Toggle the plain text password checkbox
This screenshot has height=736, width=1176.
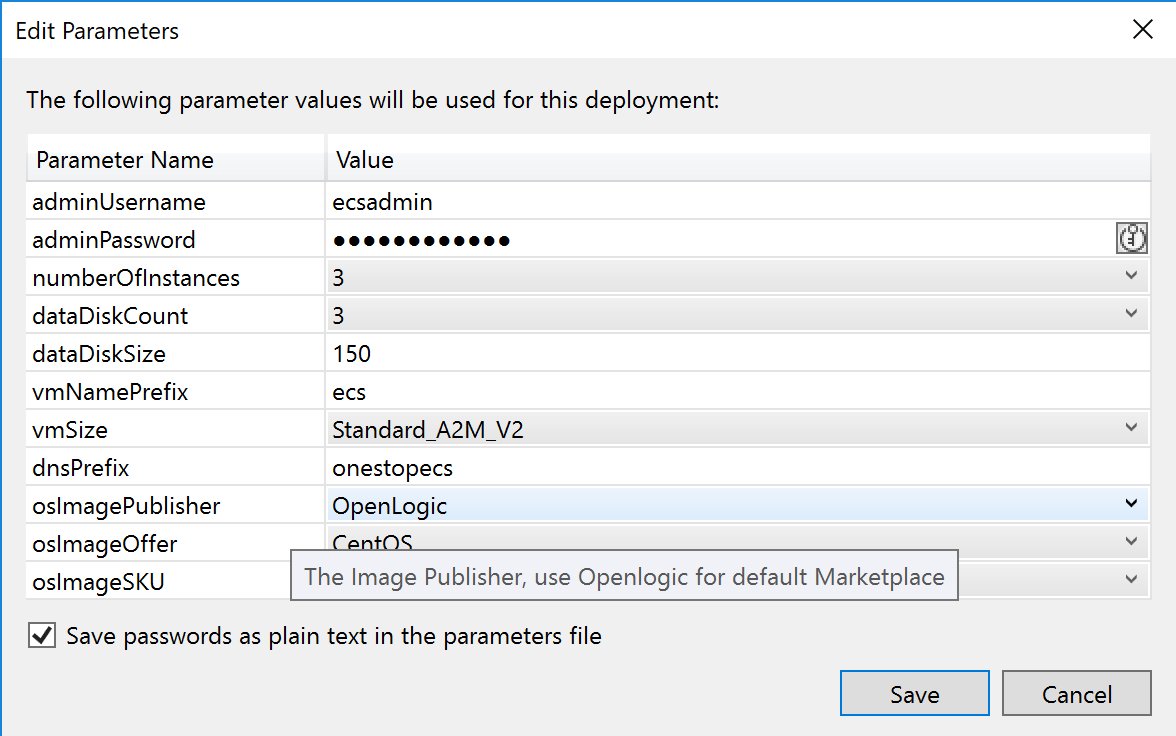[x=41, y=634]
